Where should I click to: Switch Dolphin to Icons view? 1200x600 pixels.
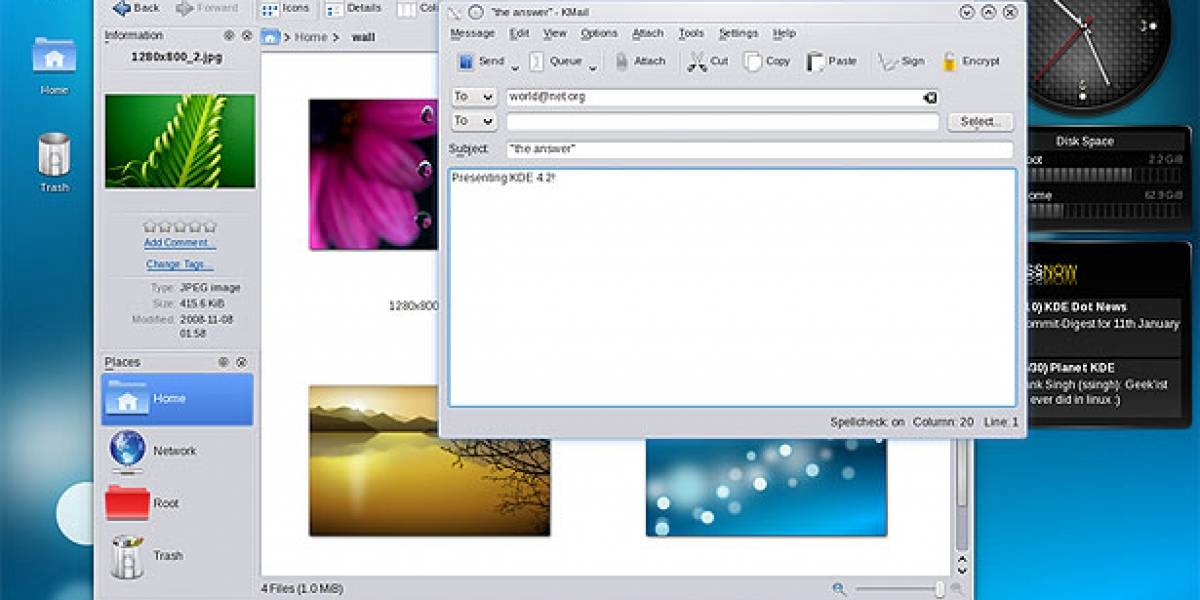285,8
